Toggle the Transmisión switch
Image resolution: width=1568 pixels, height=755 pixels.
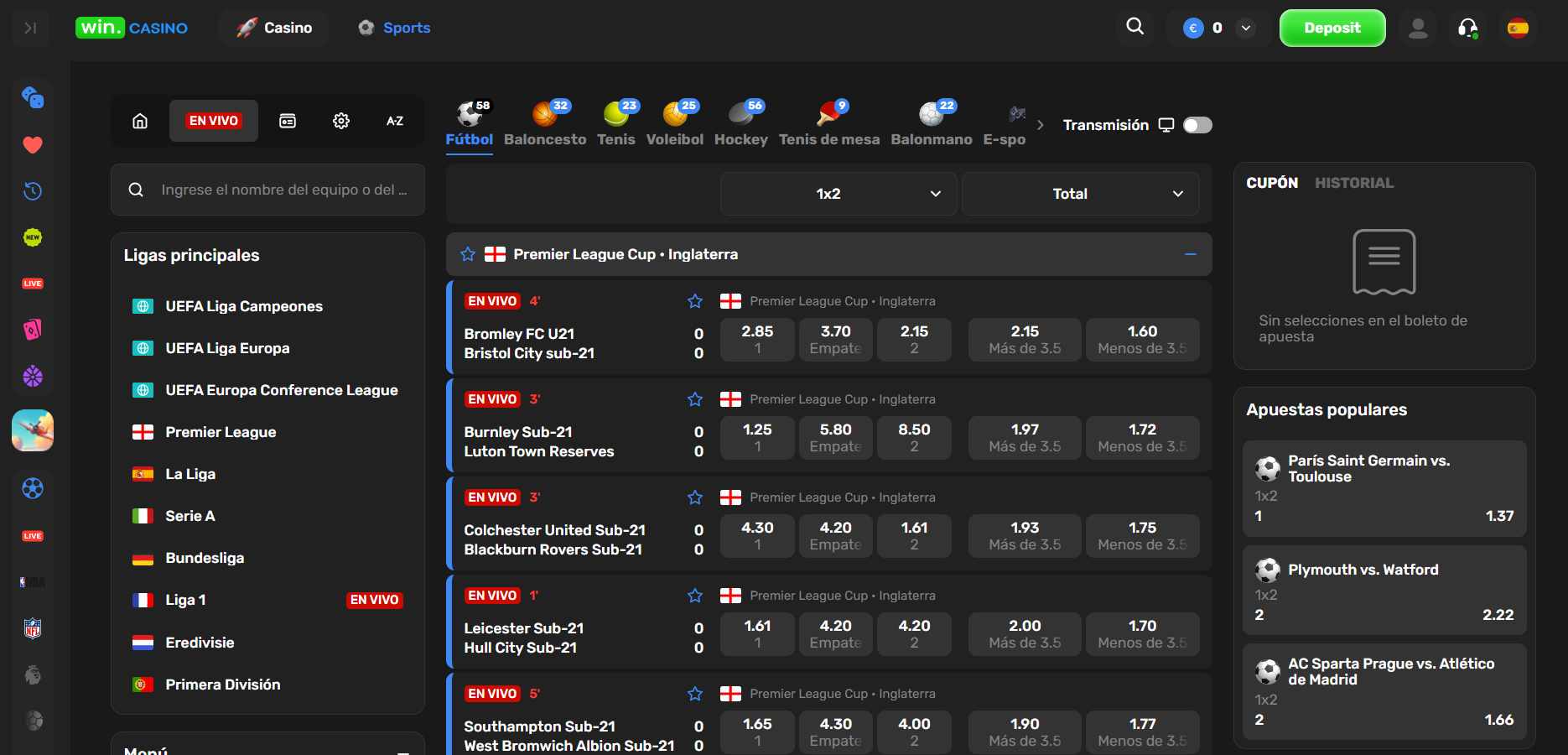tap(1197, 125)
